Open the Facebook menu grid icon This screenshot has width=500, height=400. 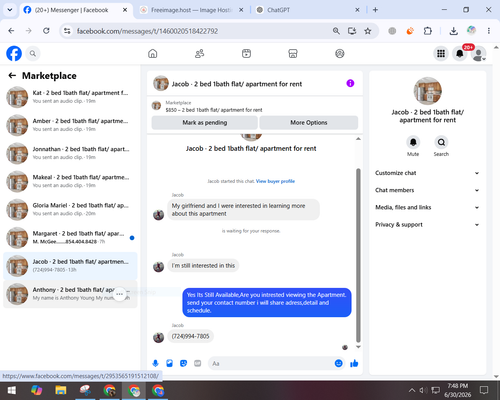[x=441, y=53]
